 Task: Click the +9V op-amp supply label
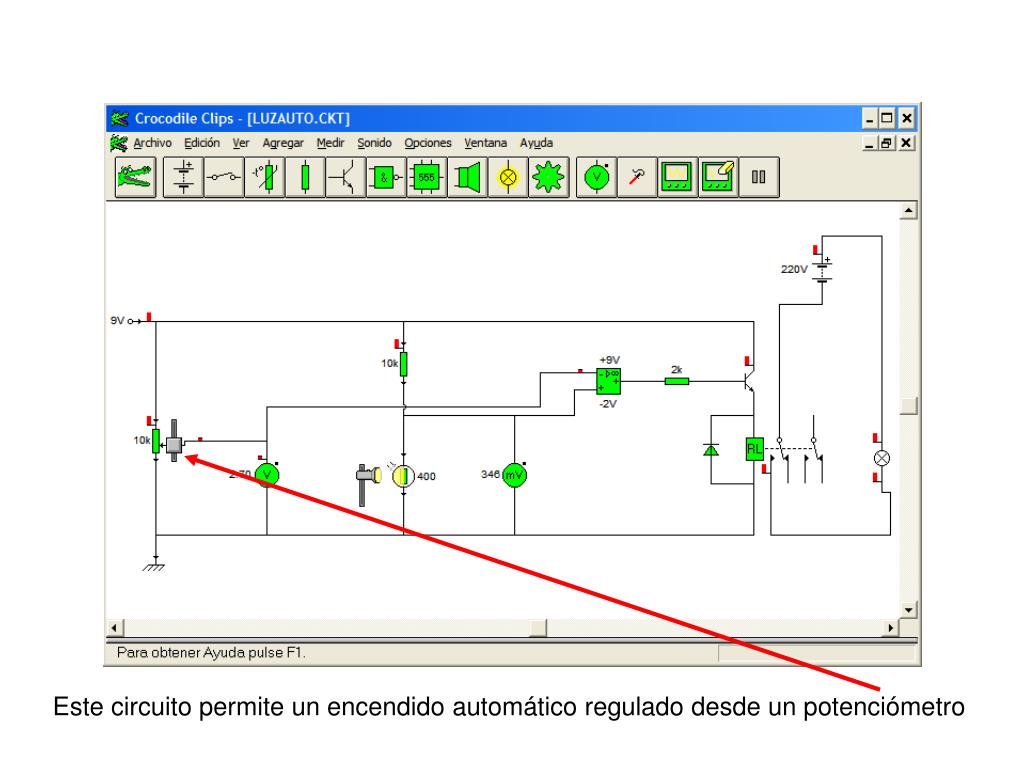(x=609, y=360)
